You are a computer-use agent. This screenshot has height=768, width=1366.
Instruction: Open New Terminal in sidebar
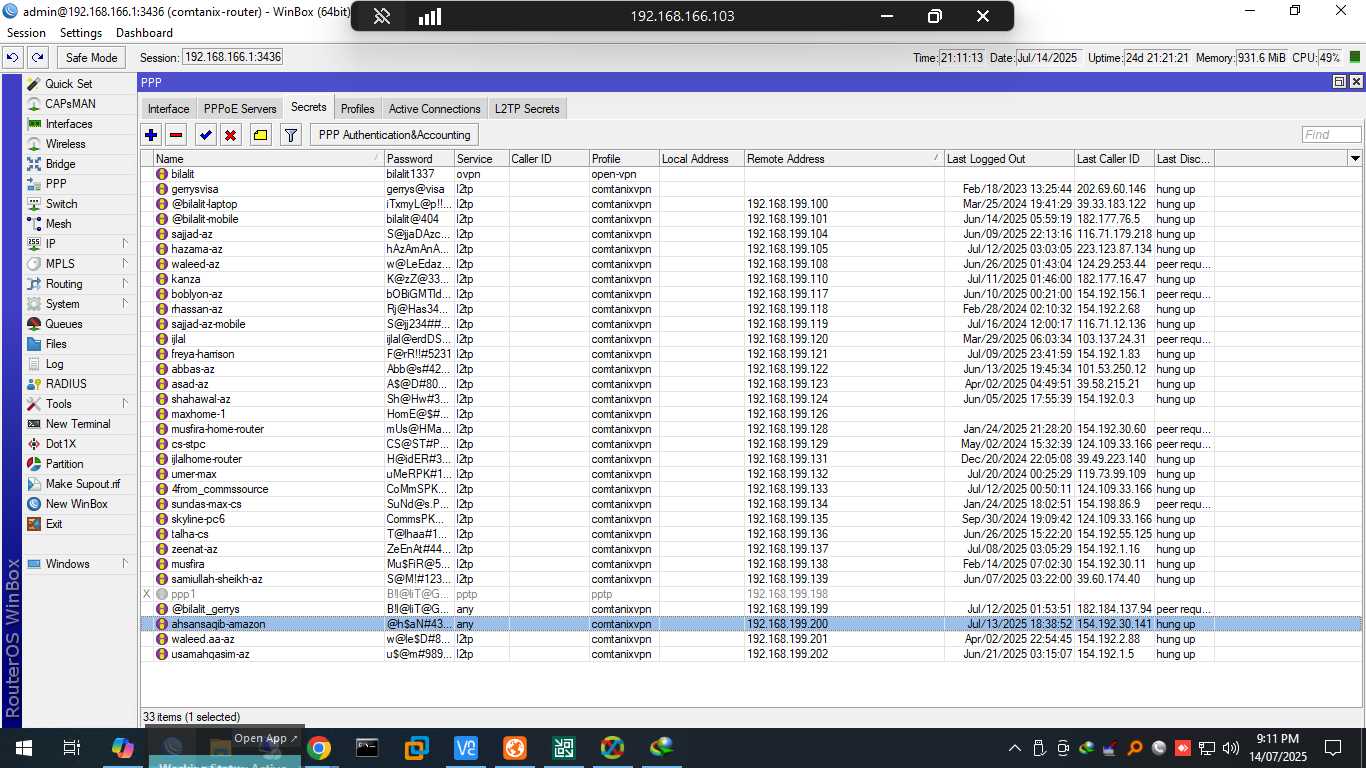click(77, 424)
